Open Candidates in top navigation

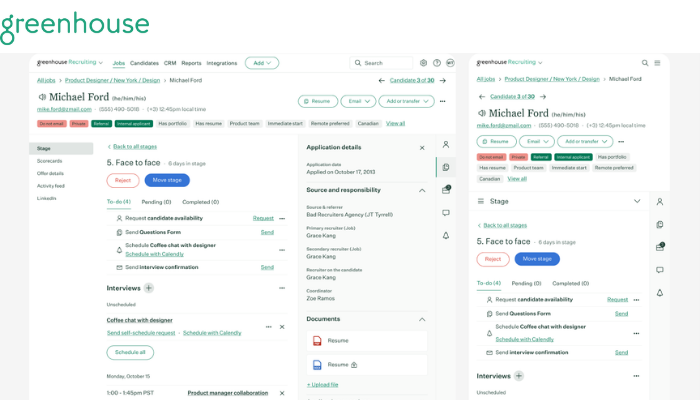coord(144,63)
